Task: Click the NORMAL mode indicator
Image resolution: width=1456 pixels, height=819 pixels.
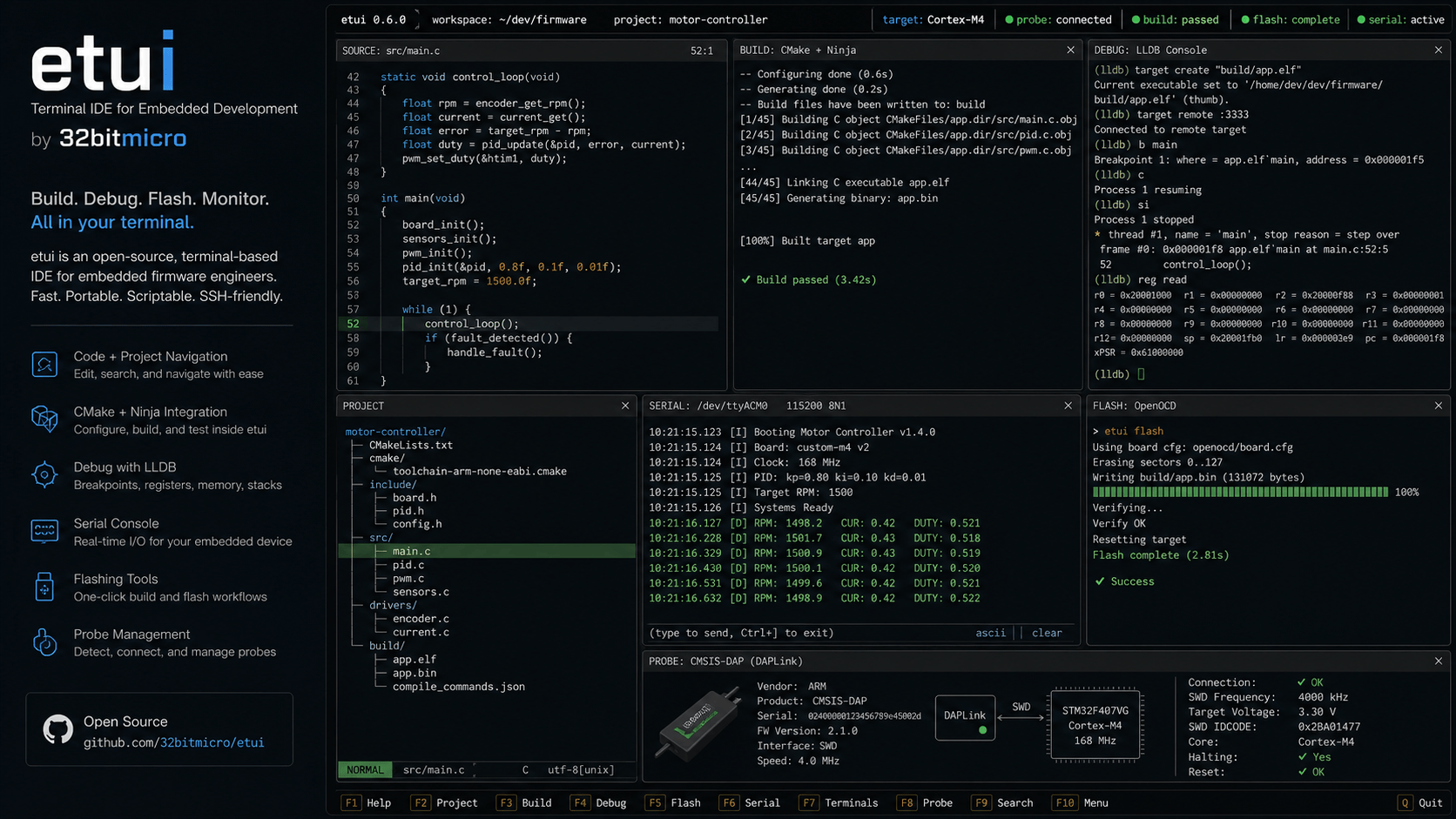Action: pyautogui.click(x=365, y=769)
